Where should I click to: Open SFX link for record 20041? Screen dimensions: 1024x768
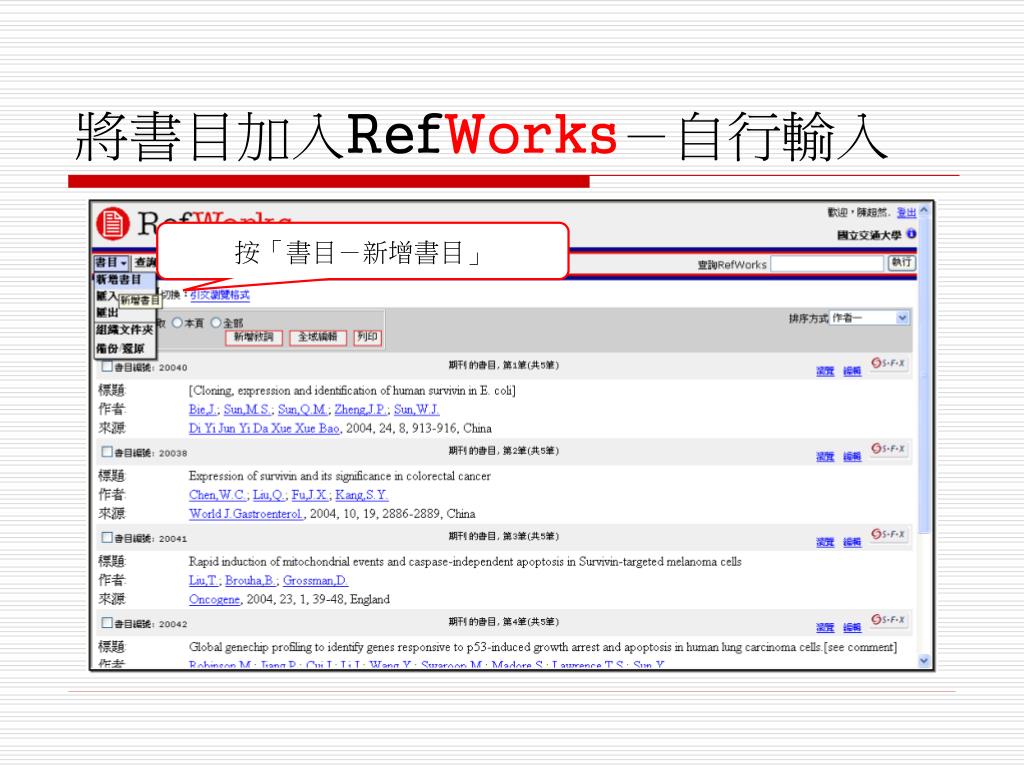(x=888, y=534)
